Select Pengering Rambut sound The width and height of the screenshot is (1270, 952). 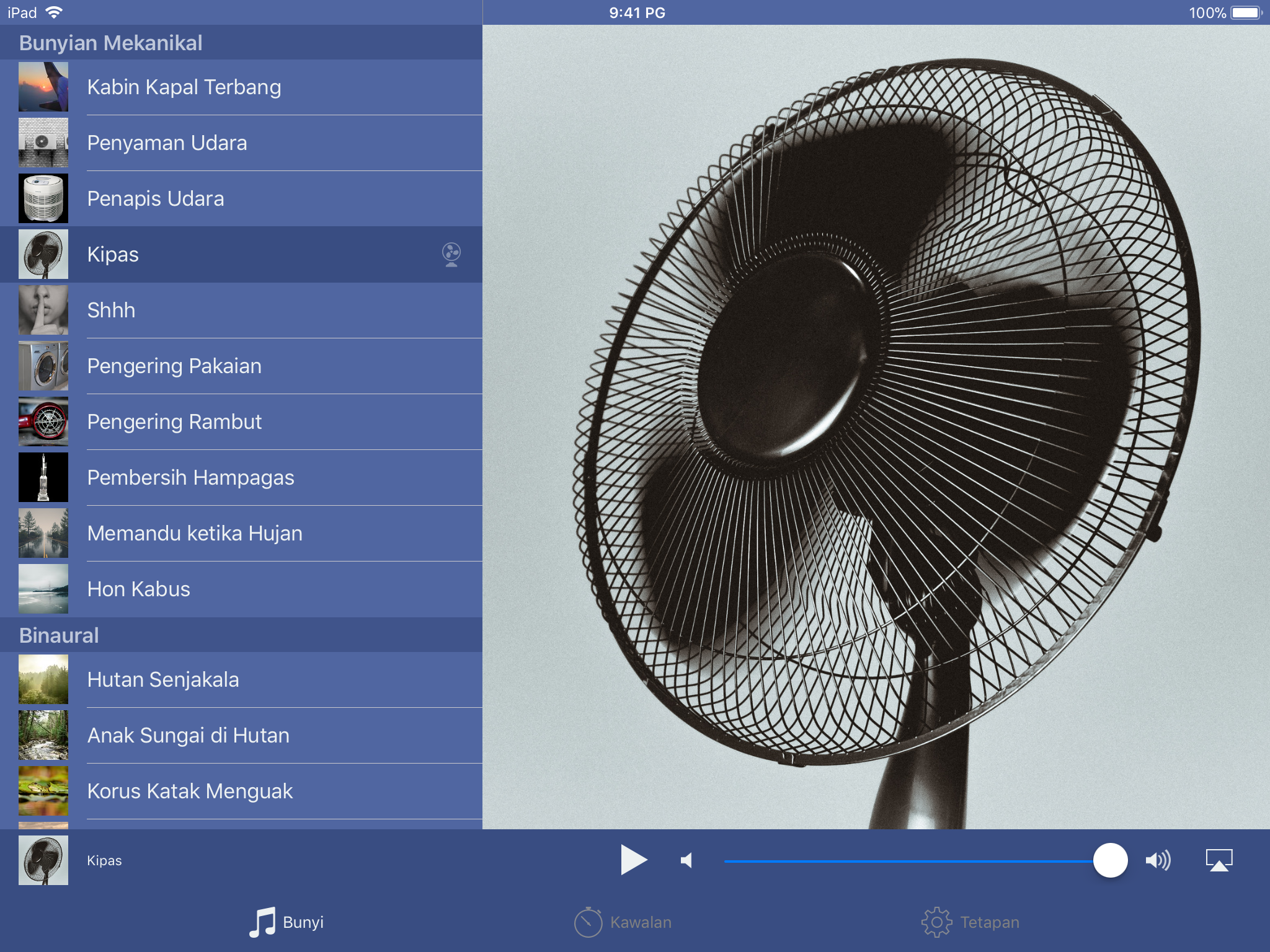click(241, 422)
